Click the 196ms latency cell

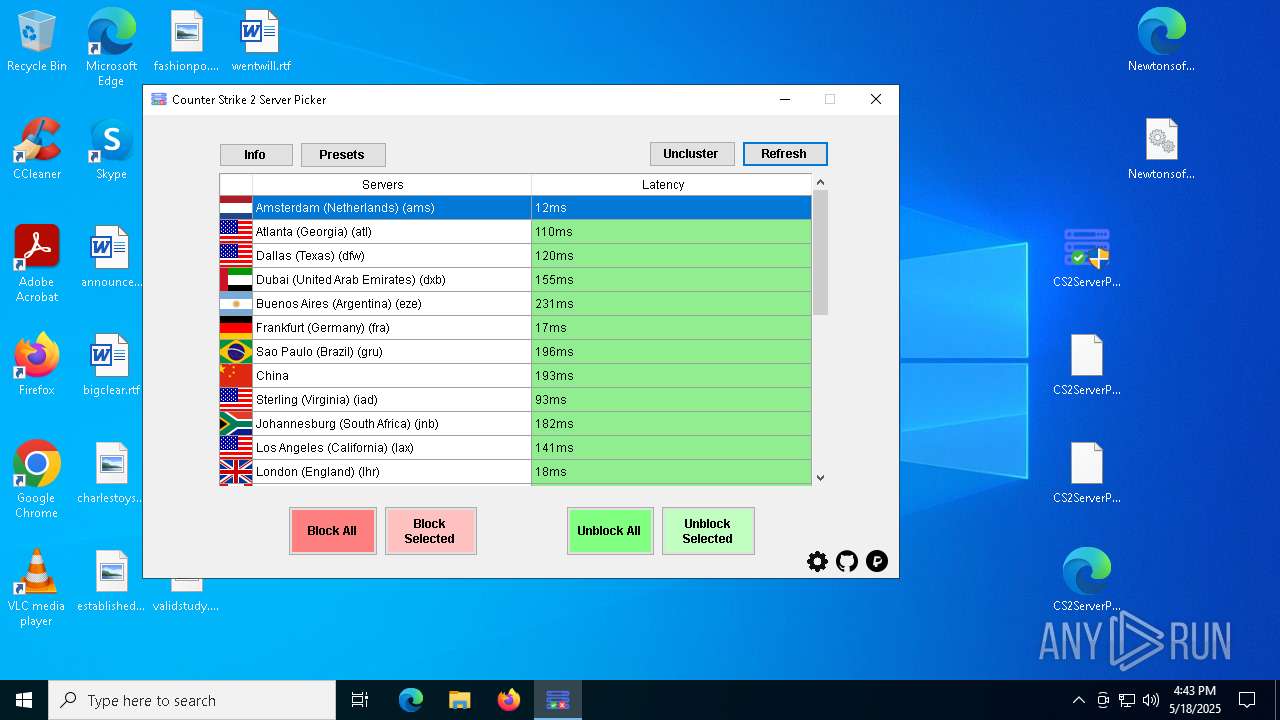(671, 352)
